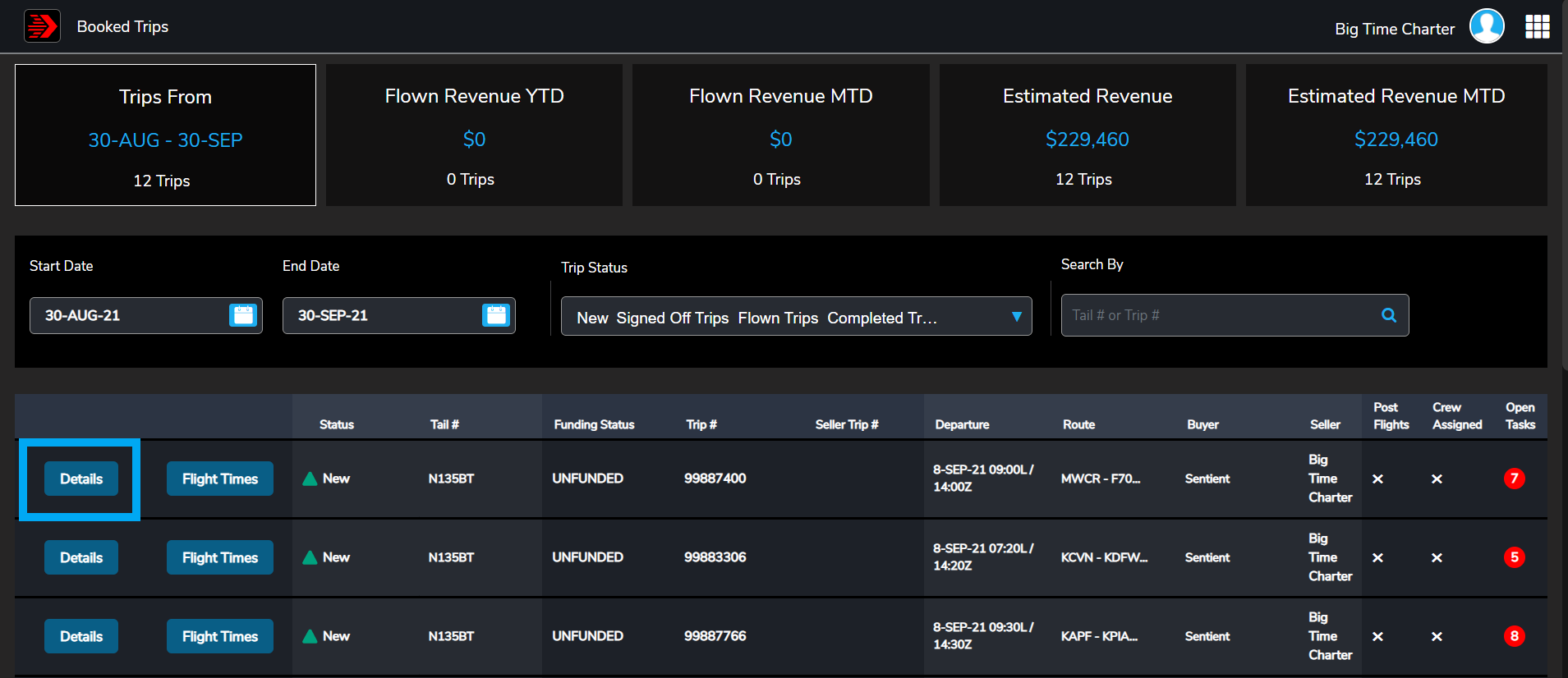Viewport: 1568px width, 678px height.
Task: Click the search magnifier icon
Action: coord(1388,315)
